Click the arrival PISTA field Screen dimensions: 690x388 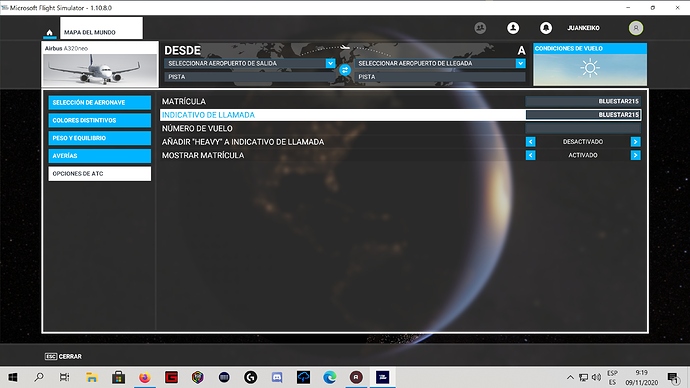pos(440,77)
